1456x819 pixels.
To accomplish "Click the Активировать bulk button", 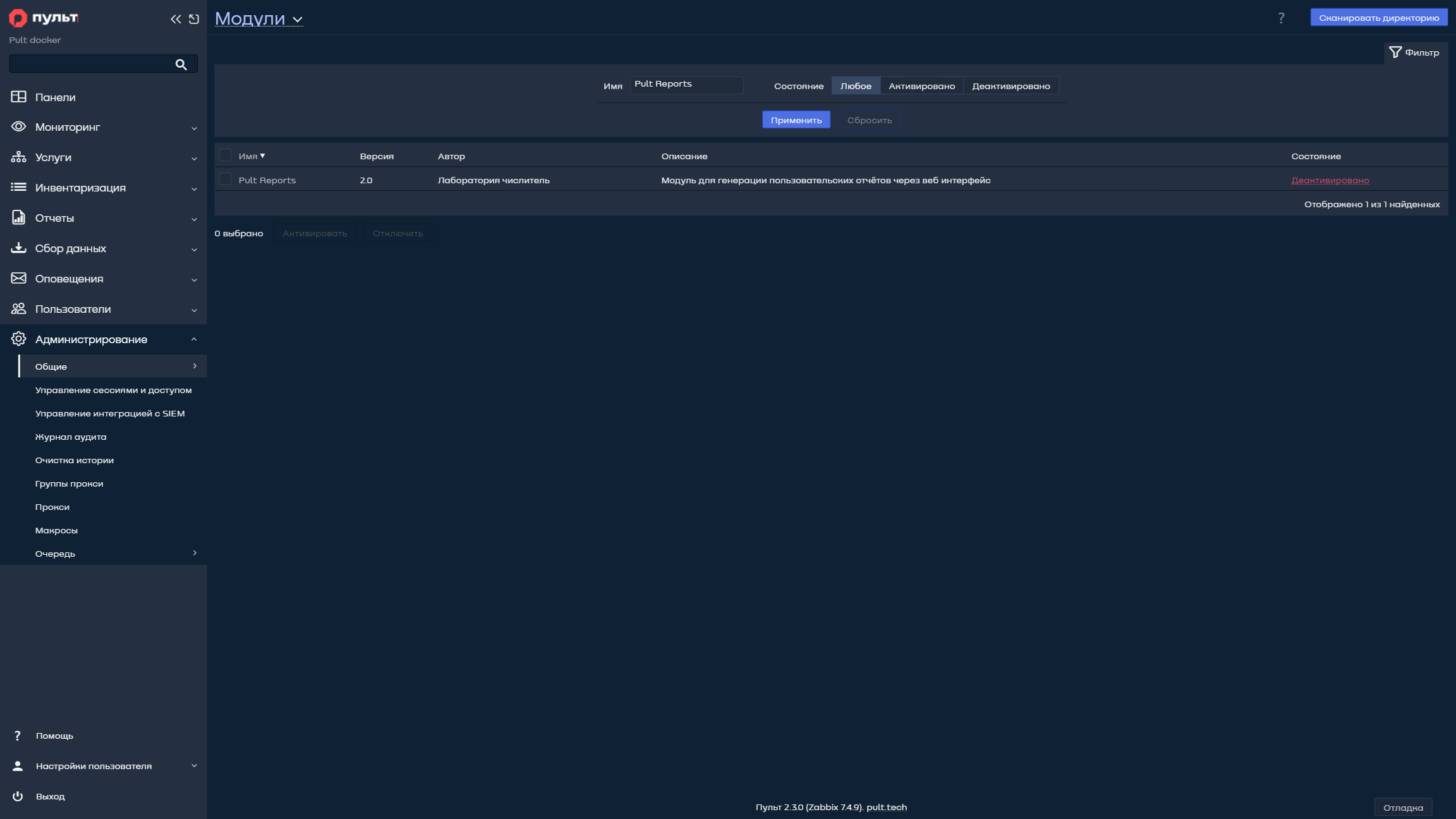I will coord(315,233).
